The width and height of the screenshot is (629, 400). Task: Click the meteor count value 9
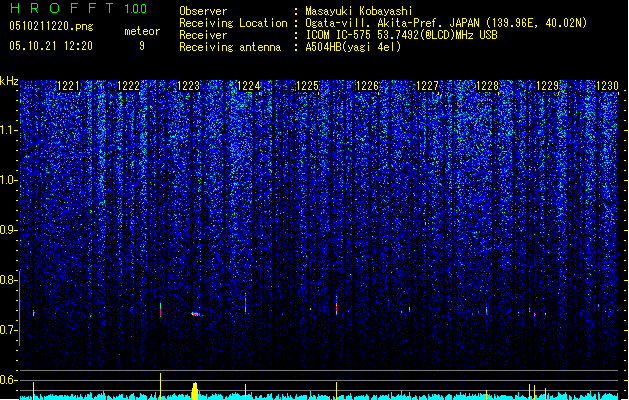tap(142, 46)
